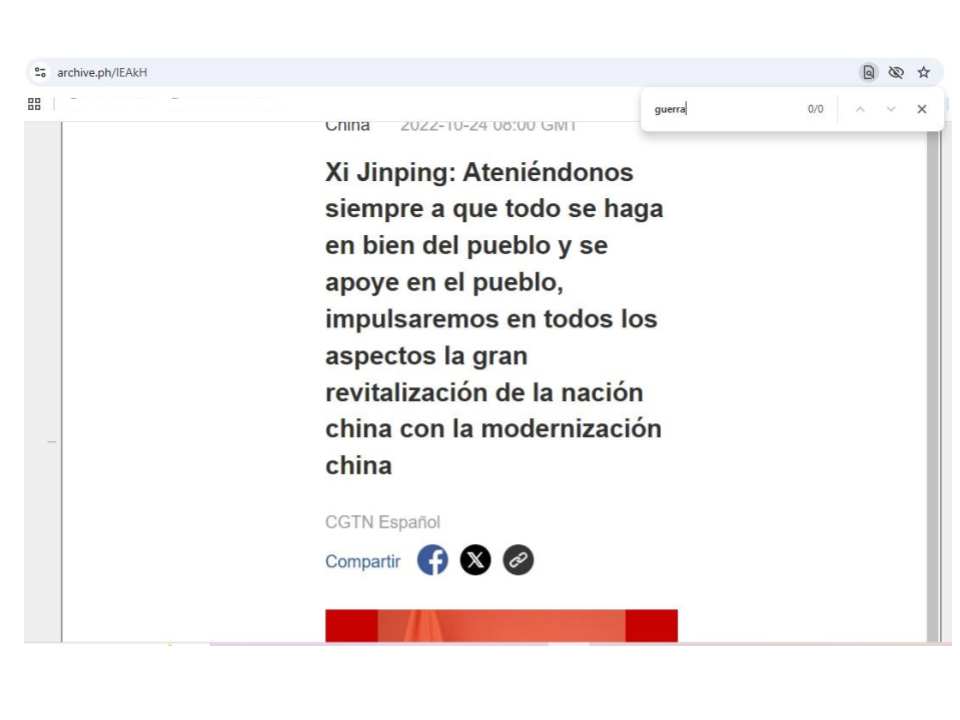The image size is (960, 720).
Task: Go to next find result with down arrow
Action: pos(890,109)
